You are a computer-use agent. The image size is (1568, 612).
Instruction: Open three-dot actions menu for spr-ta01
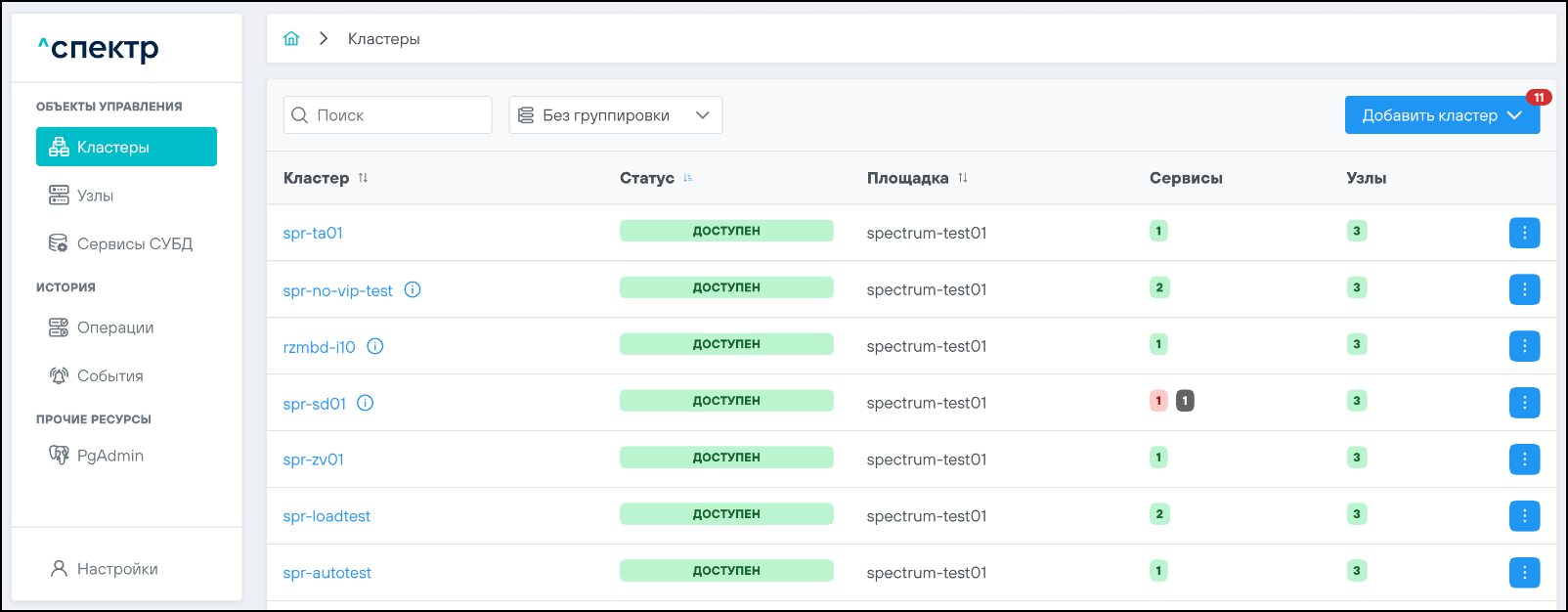pyautogui.click(x=1524, y=233)
